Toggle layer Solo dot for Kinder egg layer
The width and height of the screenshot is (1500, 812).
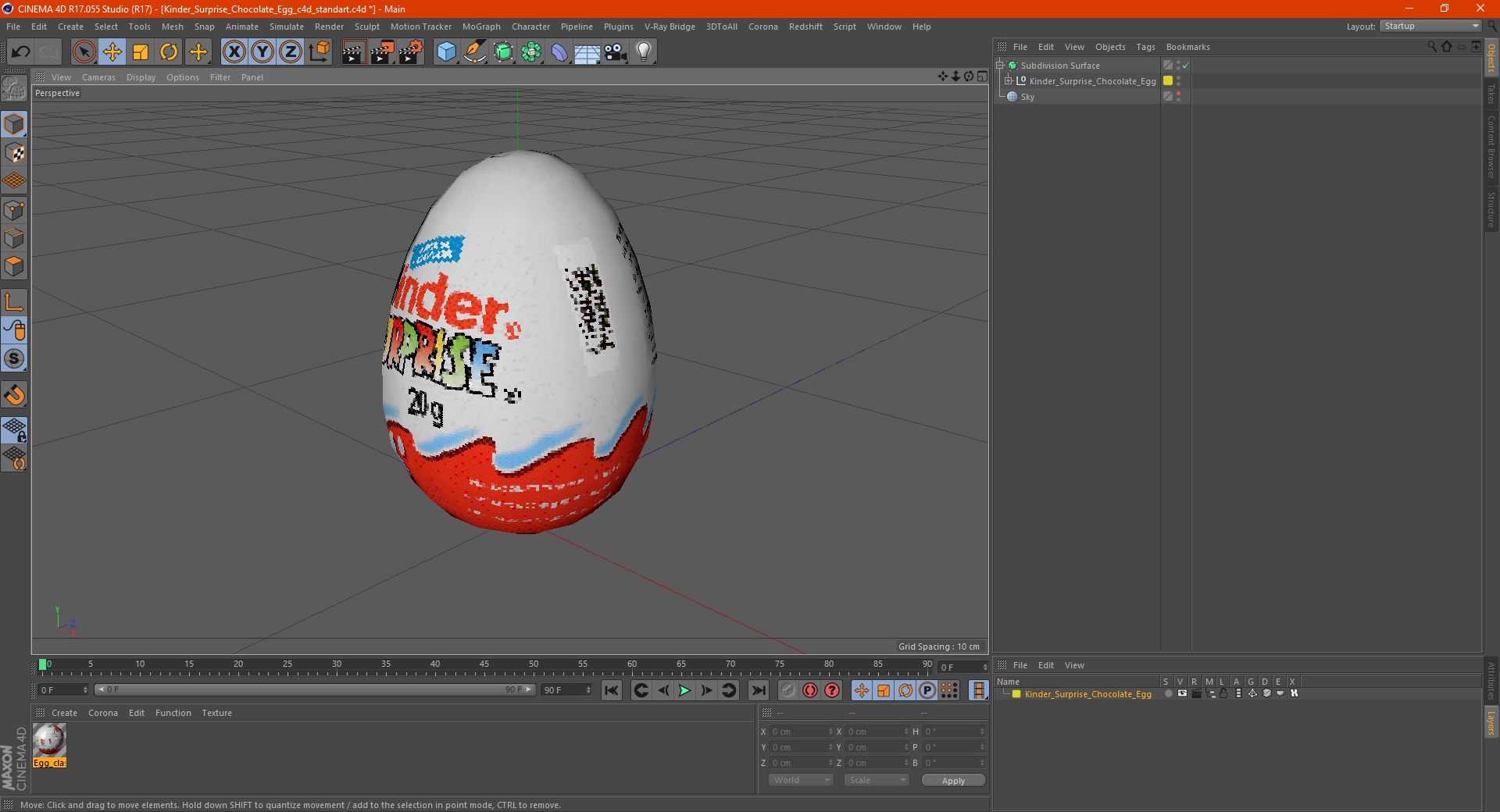[x=1168, y=693]
